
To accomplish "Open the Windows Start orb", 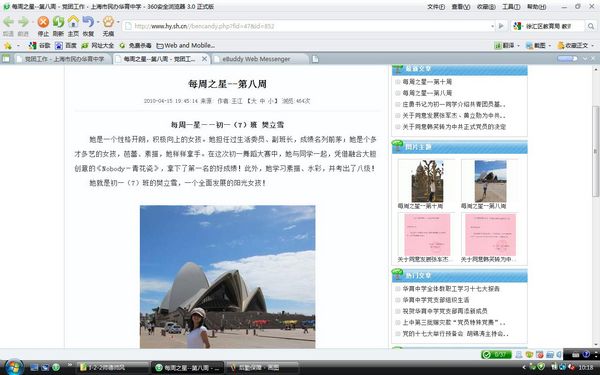I will point(13,367).
